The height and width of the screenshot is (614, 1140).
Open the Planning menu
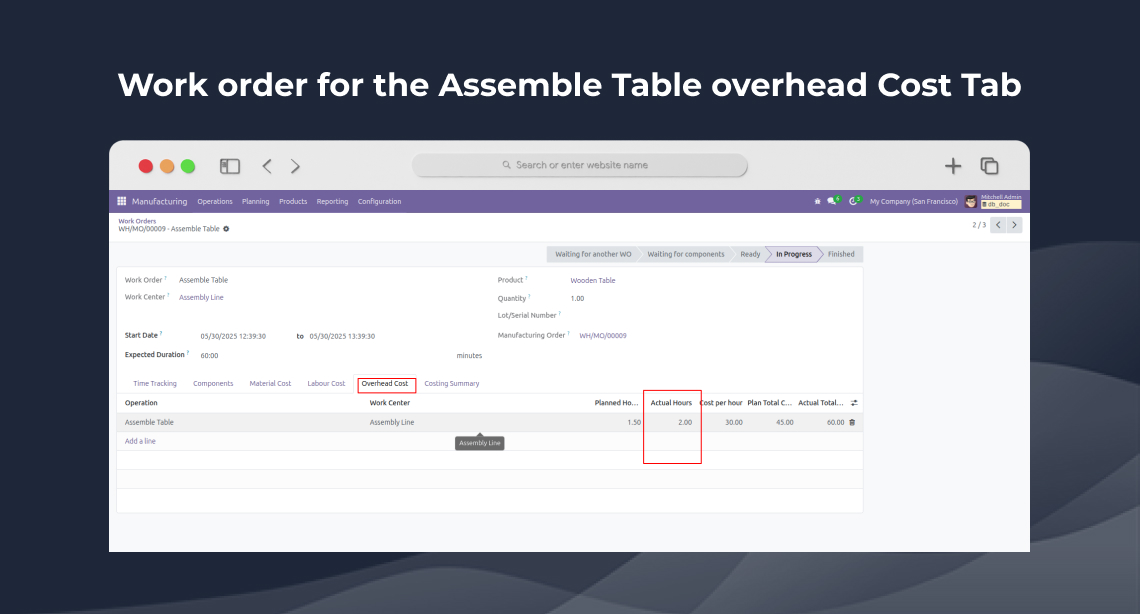pyautogui.click(x=255, y=201)
